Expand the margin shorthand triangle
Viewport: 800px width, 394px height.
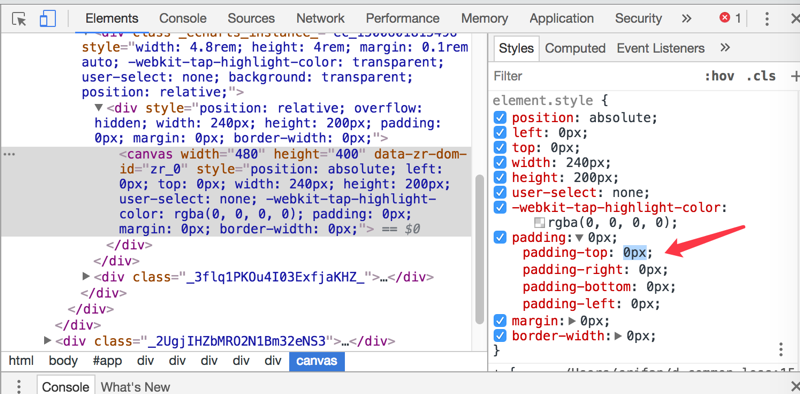(572, 321)
